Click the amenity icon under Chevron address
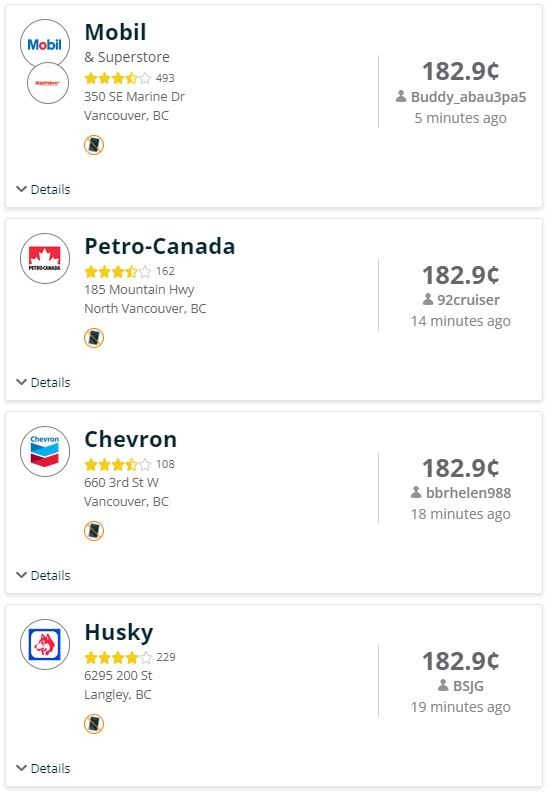This screenshot has height=794, width=549. coord(94,531)
